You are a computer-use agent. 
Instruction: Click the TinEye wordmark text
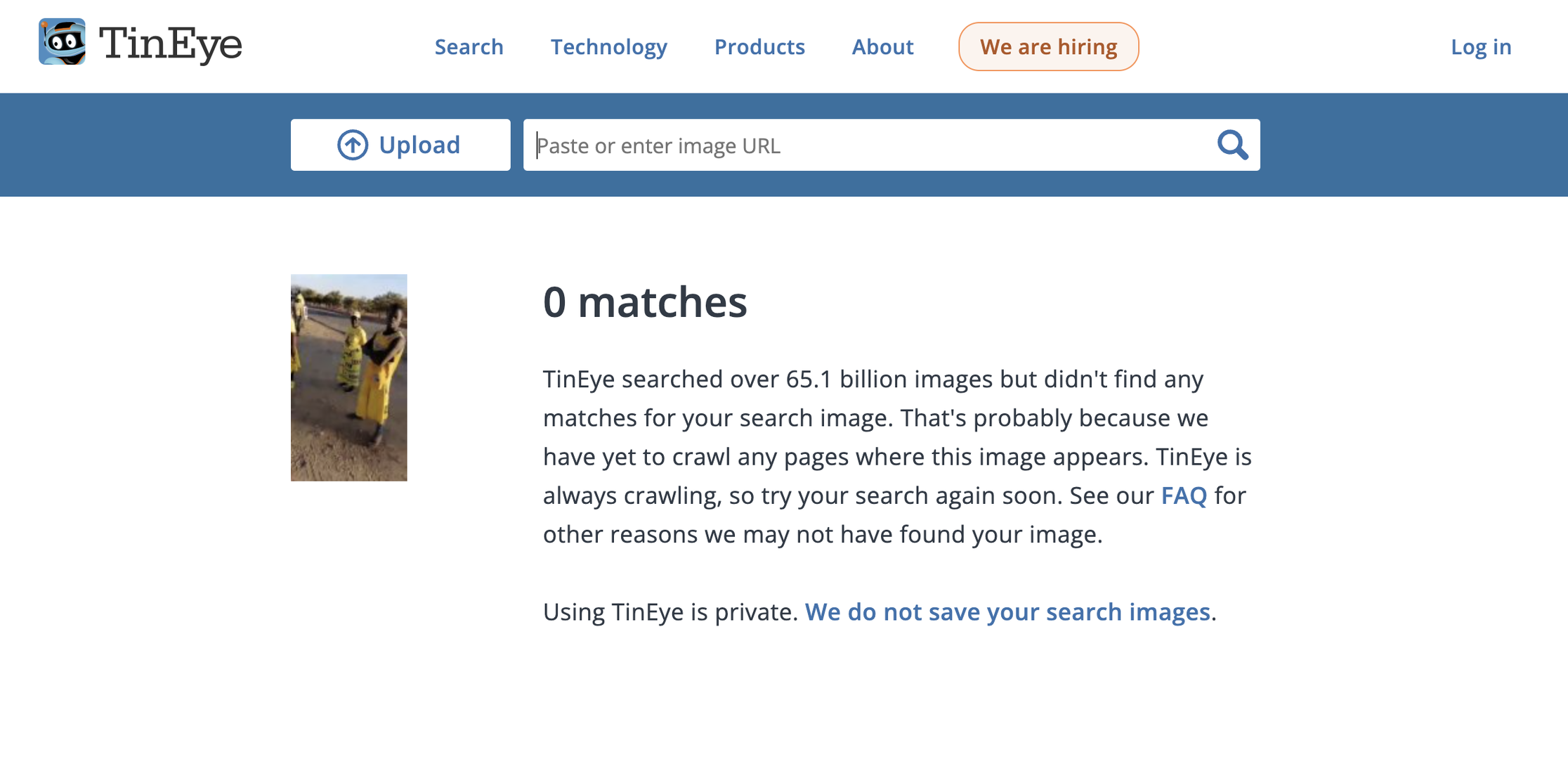[x=171, y=44]
